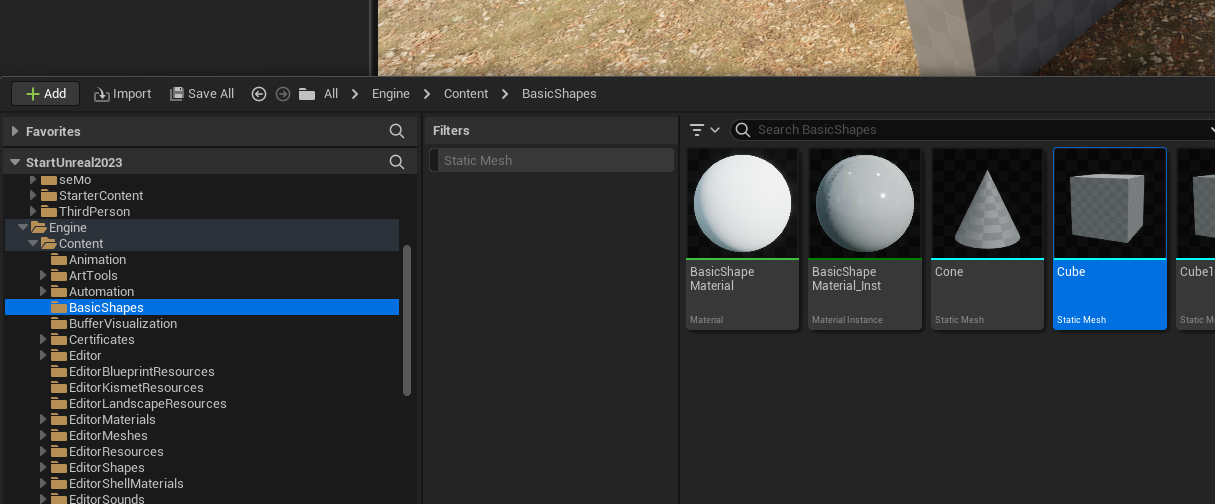Viewport: 1215px width, 504px height.
Task: Expand the Favorites section
Action: tap(15, 131)
